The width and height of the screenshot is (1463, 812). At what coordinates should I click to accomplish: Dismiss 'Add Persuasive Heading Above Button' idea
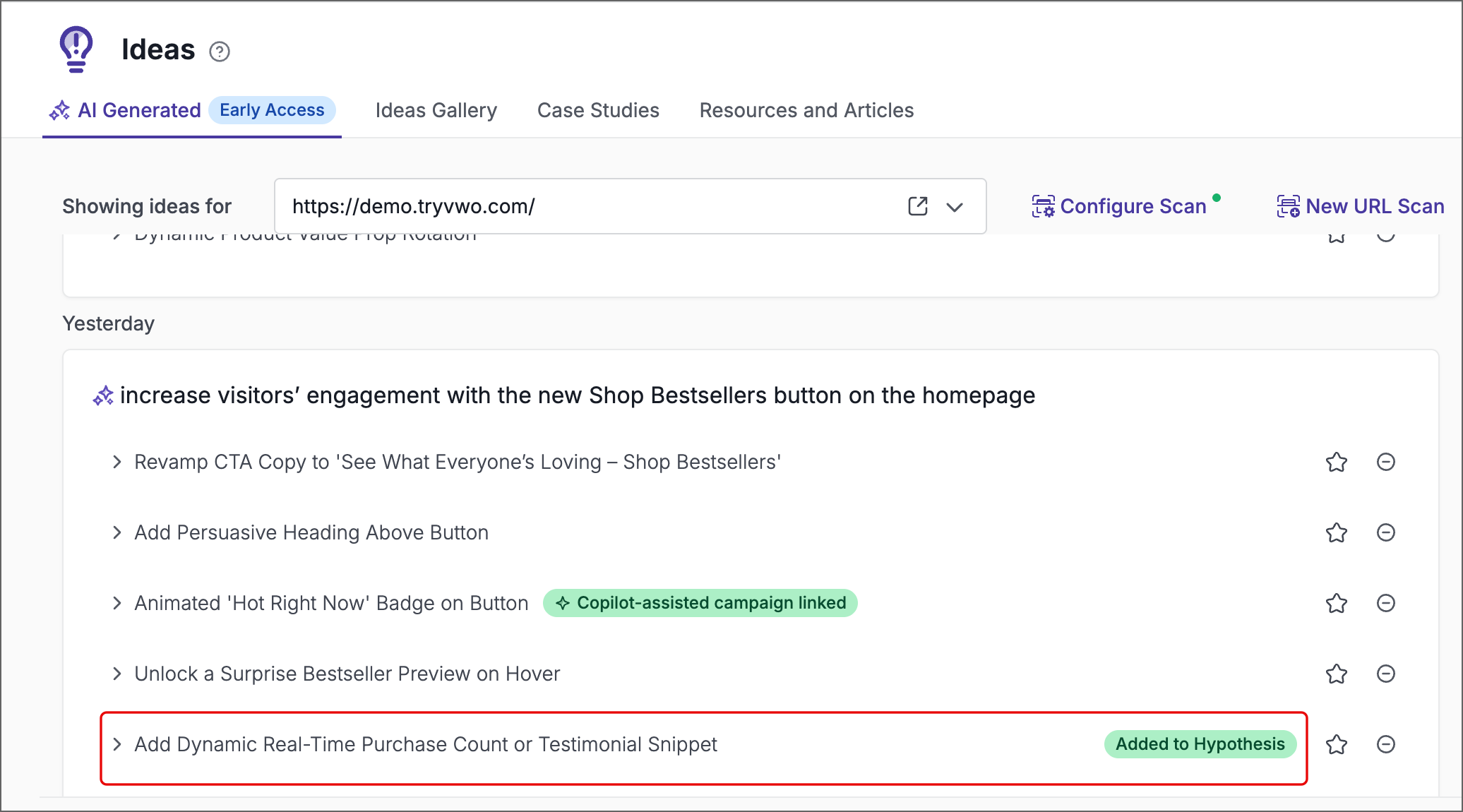(1386, 532)
